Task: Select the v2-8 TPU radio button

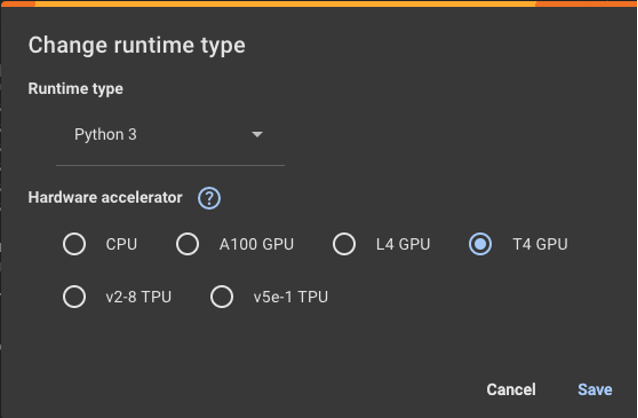Action: (x=74, y=297)
